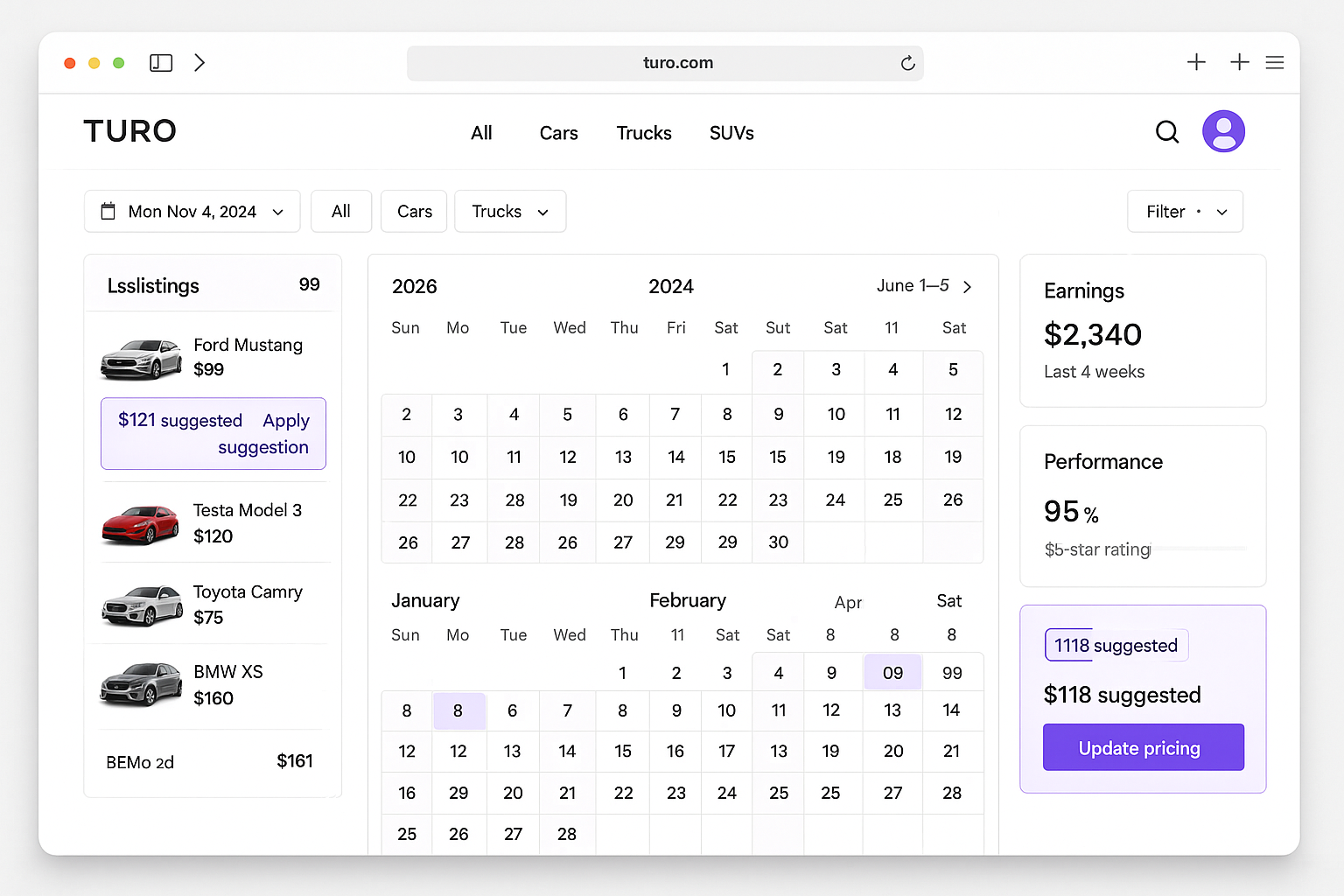1344x896 pixels.
Task: Select the red Testa Model 3 thumbnail
Action: (x=141, y=524)
